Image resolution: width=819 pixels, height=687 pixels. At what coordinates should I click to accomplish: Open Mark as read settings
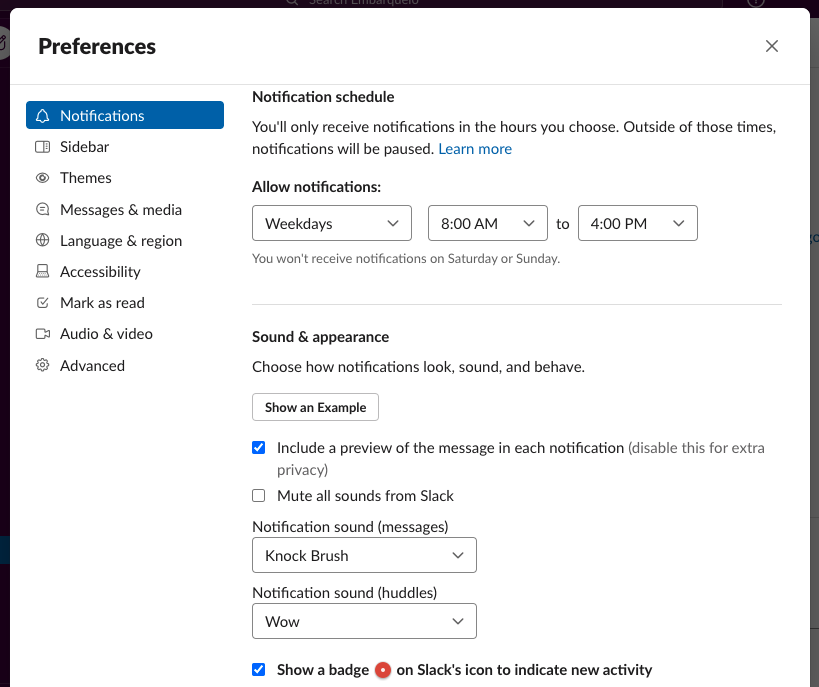(x=125, y=302)
